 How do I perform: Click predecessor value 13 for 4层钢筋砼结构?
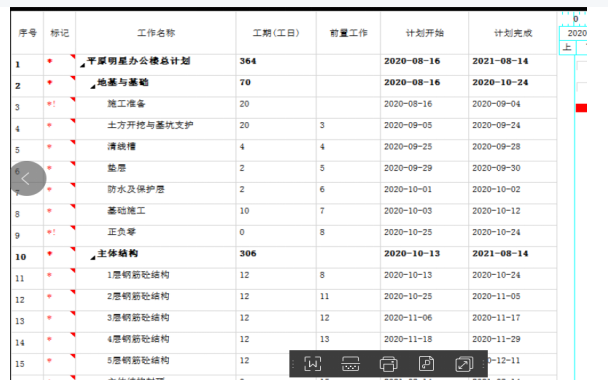(x=325, y=339)
